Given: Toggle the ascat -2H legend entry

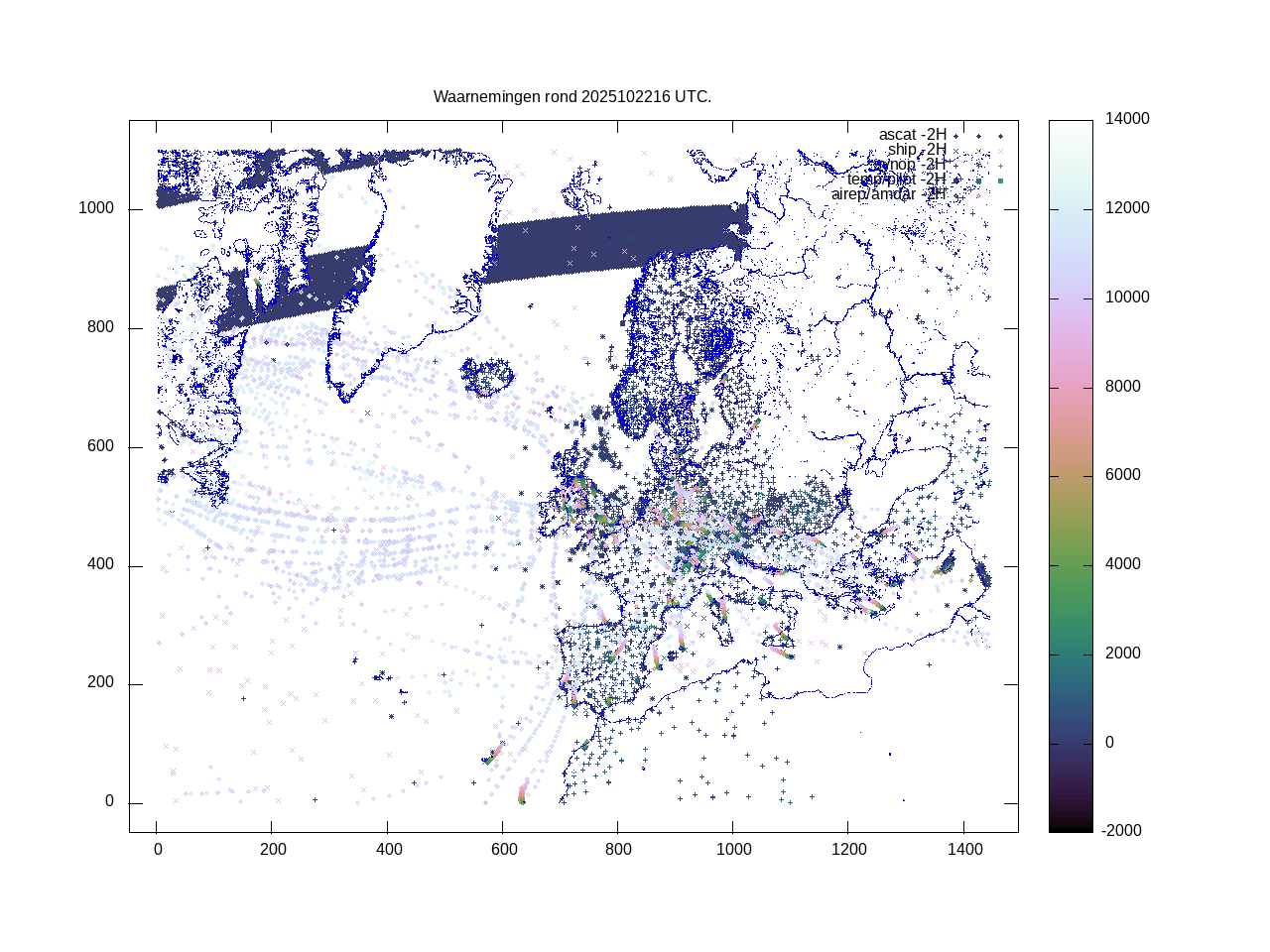Looking at the screenshot, I should click(912, 135).
